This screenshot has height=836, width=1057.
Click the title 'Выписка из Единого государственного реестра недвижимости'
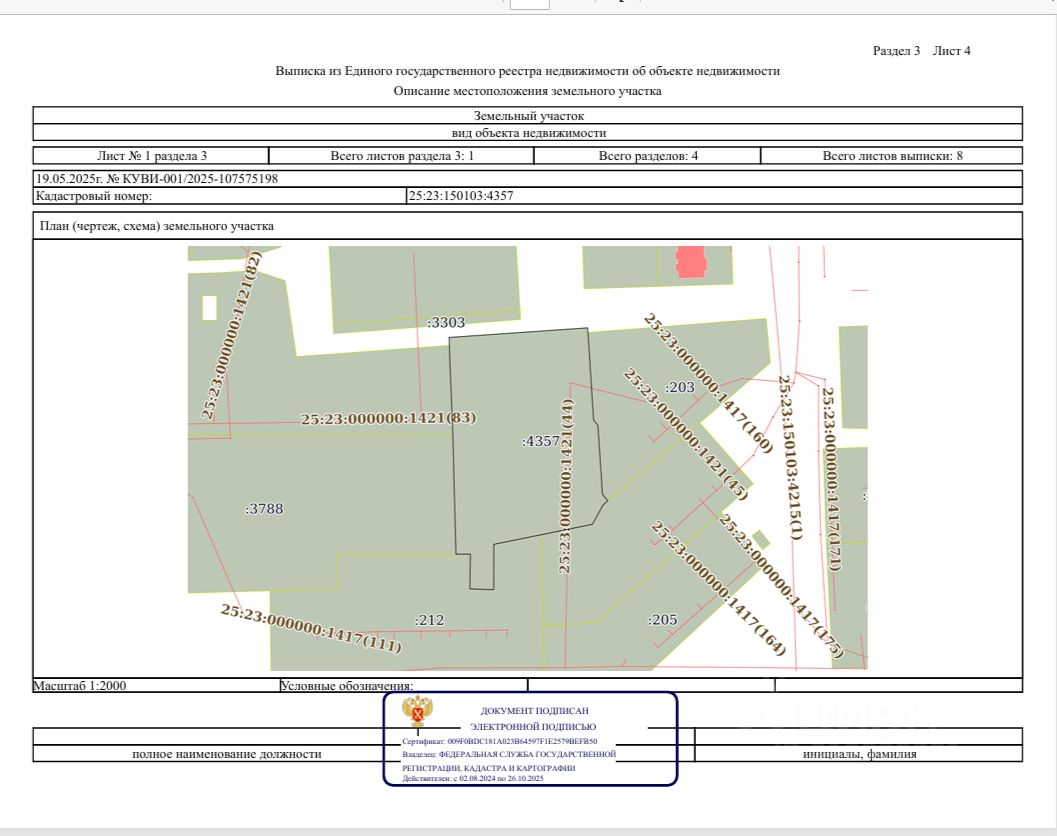[x=527, y=71]
